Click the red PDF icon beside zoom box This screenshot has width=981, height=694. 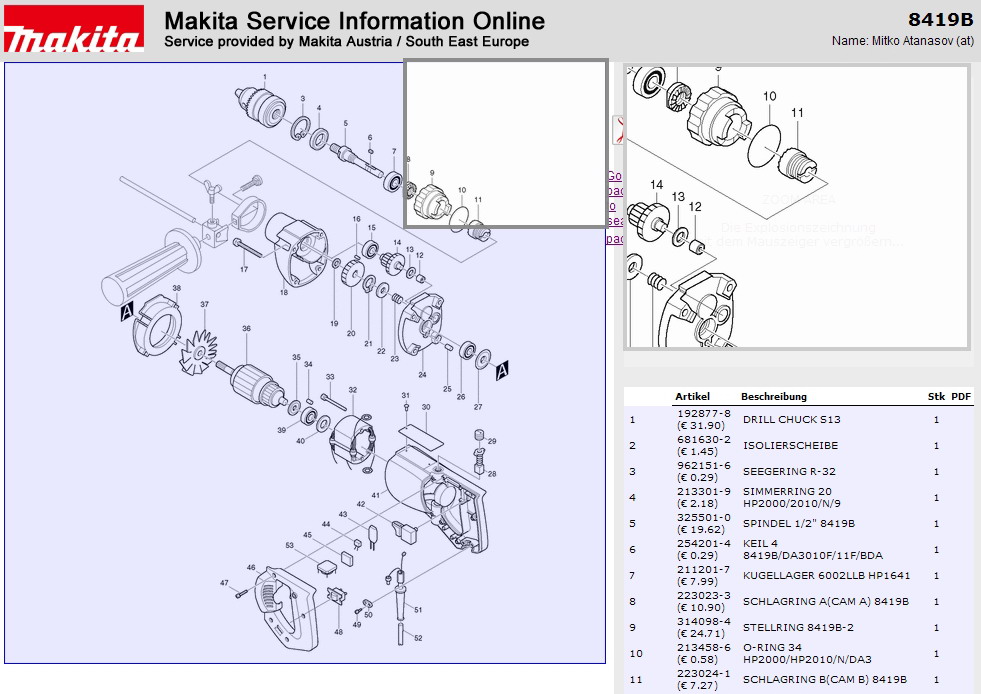[618, 129]
